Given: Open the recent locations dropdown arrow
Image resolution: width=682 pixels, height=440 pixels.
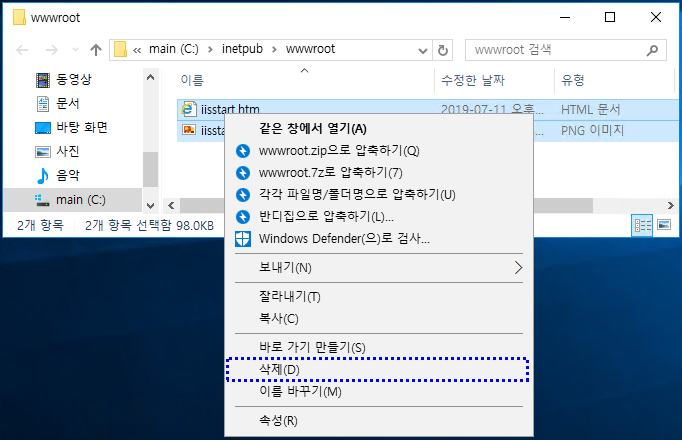Looking at the screenshot, I should coord(75,50).
